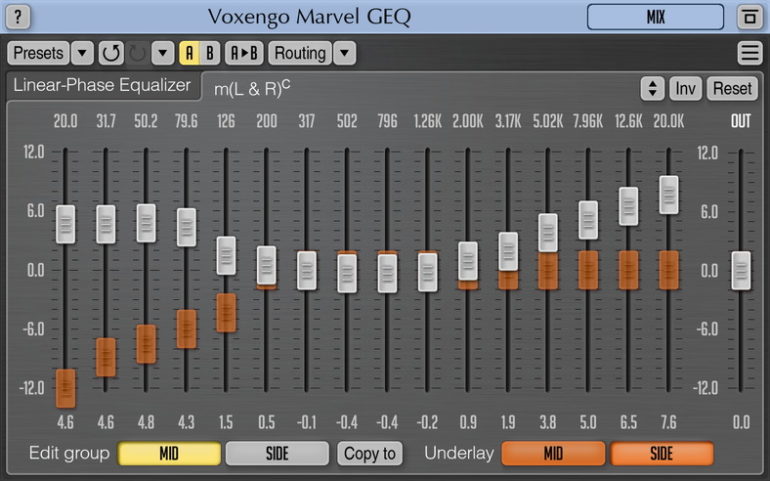The height and width of the screenshot is (481, 770).
Task: Toggle the SIDE underlay button
Action: pyautogui.click(x=662, y=453)
